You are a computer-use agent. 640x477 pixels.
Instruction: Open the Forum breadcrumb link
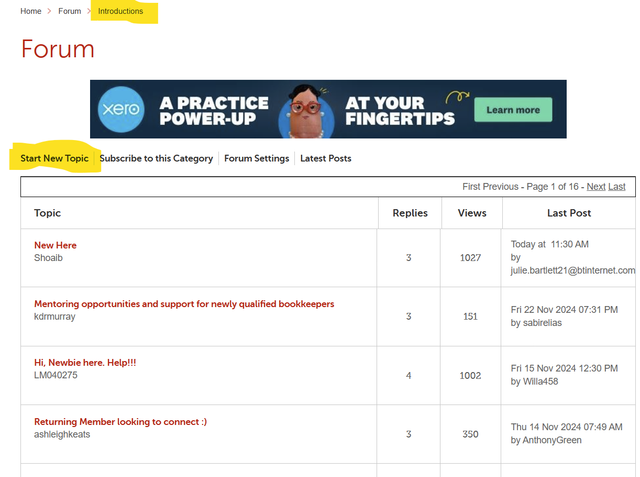pyautogui.click(x=69, y=11)
